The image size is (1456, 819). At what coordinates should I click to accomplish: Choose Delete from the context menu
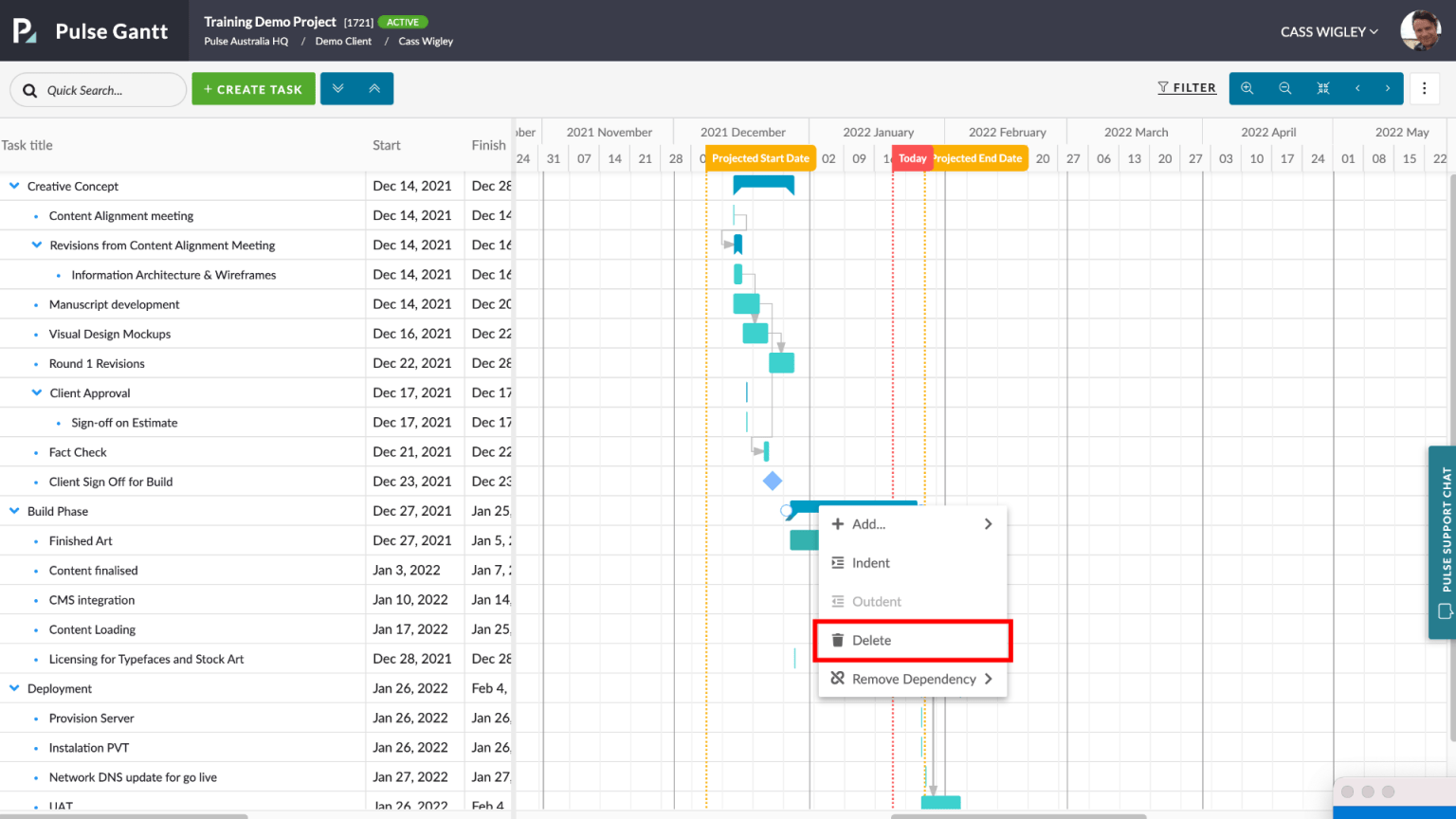[x=912, y=641]
